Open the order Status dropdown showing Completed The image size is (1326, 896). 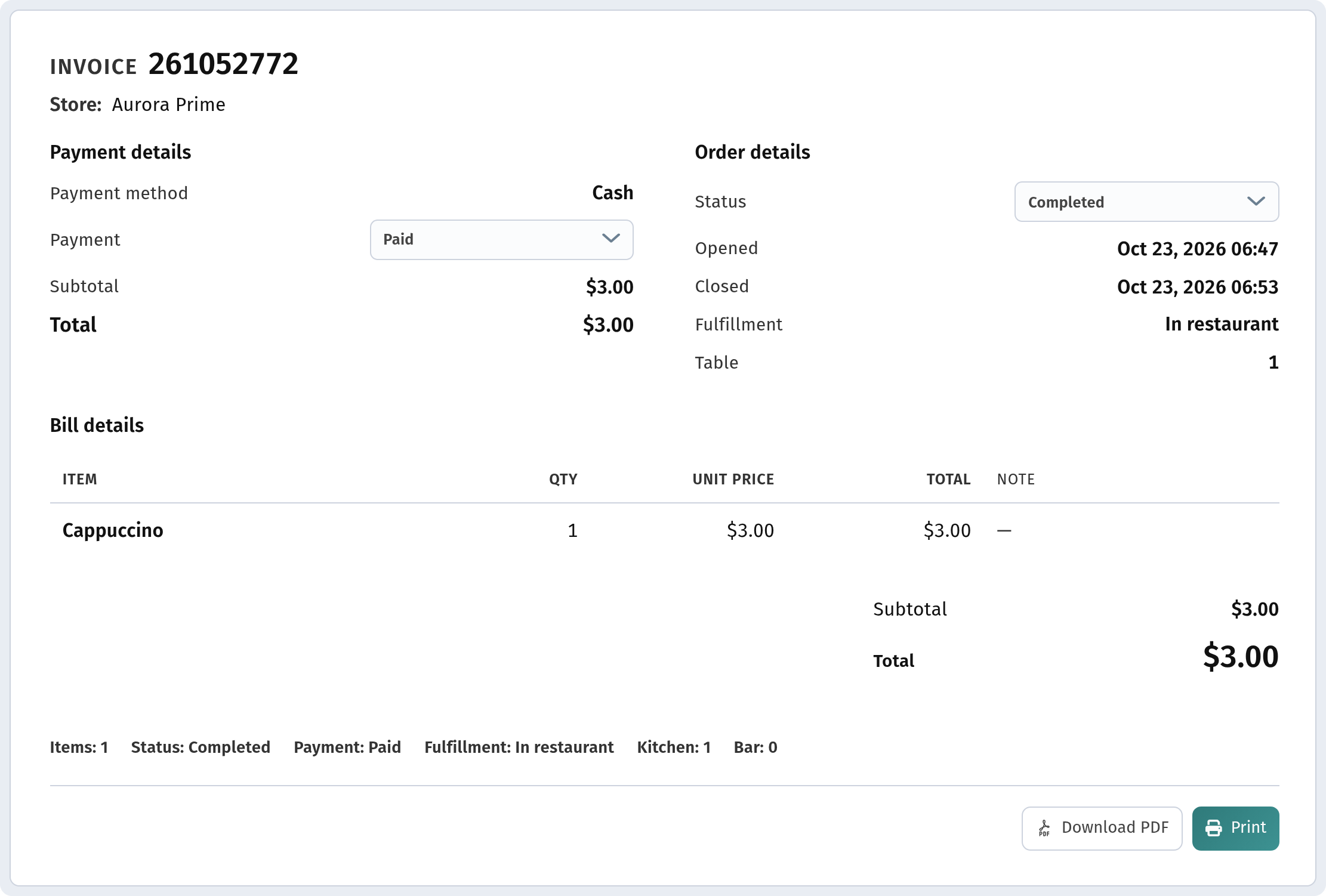tap(1146, 202)
